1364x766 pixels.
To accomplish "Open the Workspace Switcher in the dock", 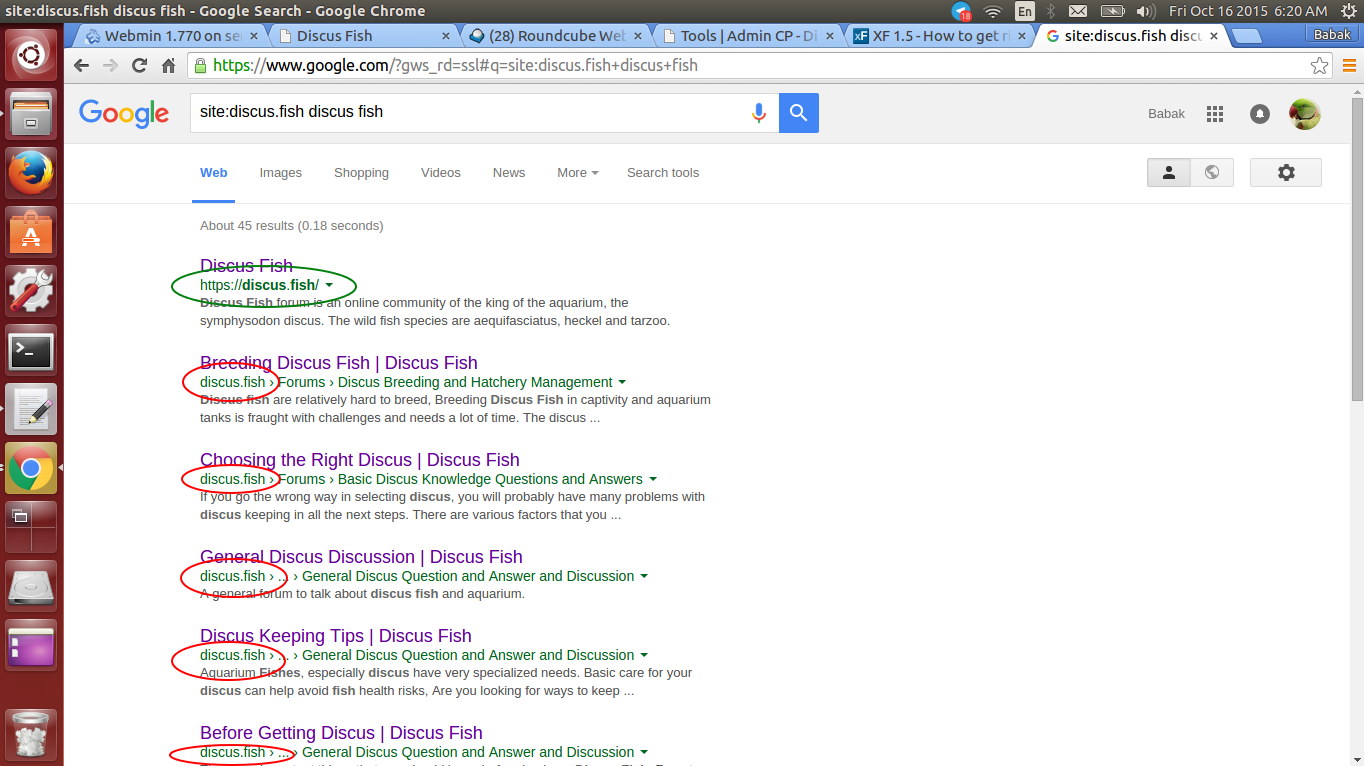I will [x=31, y=527].
